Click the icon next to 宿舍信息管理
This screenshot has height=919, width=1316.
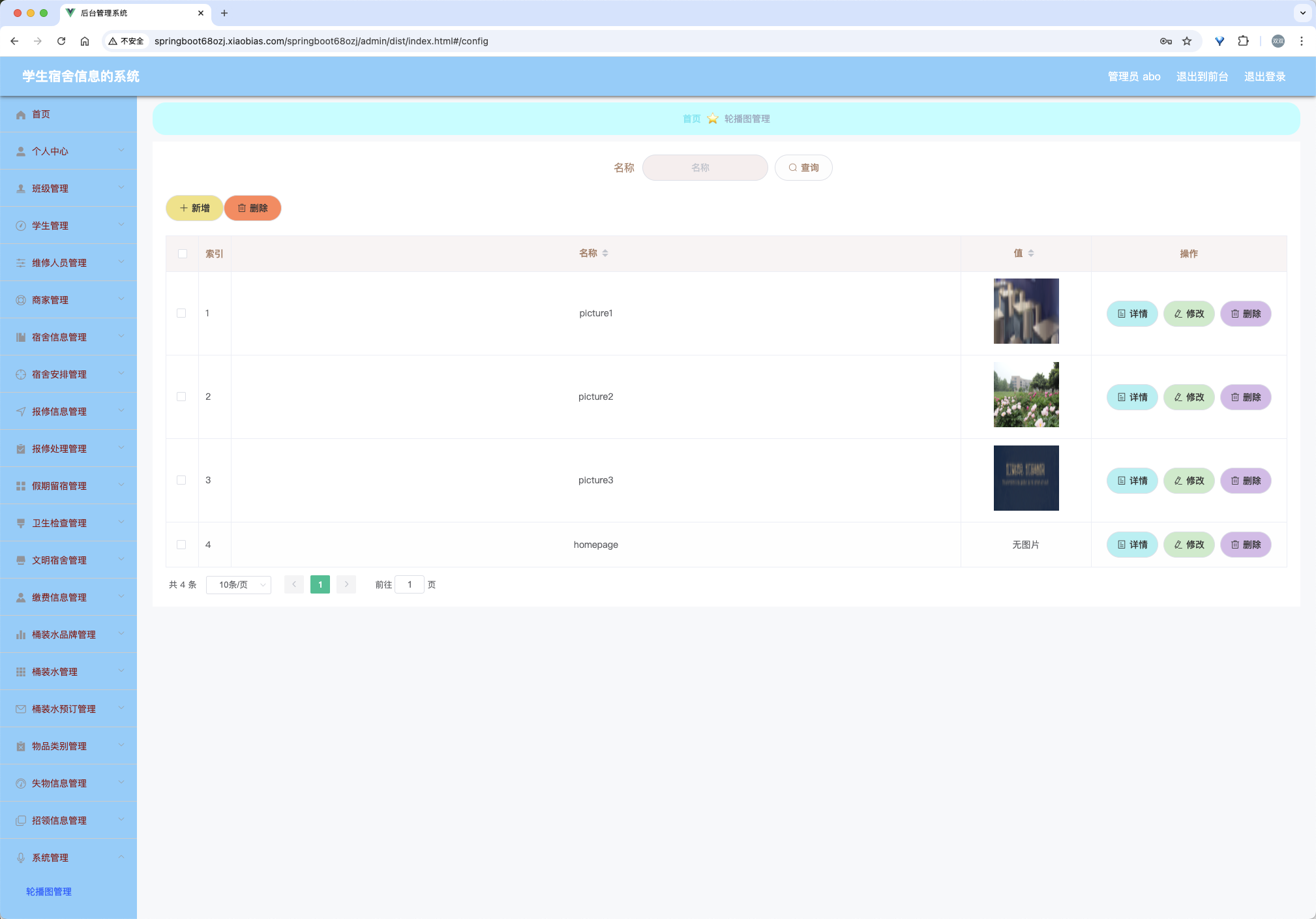point(21,337)
